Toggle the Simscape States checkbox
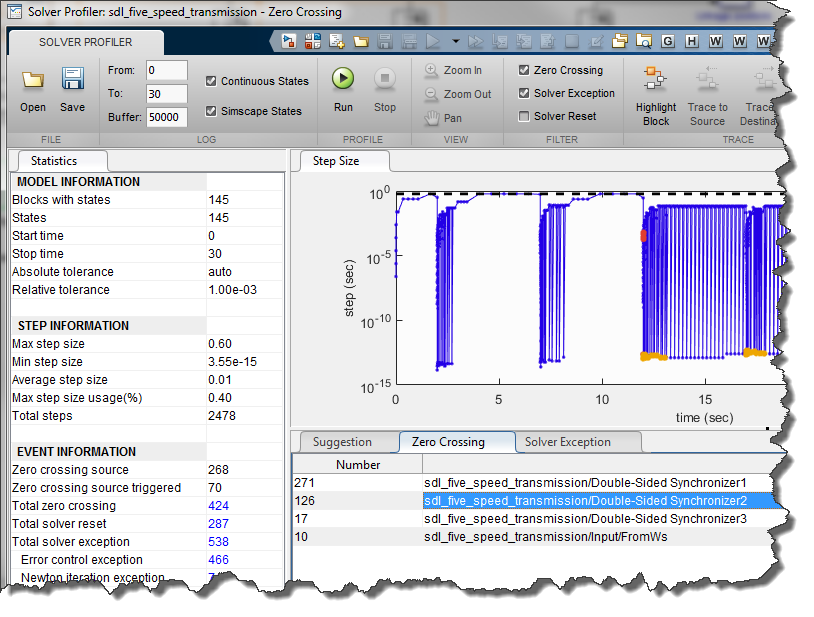The height and width of the screenshot is (617, 814). click(211, 111)
